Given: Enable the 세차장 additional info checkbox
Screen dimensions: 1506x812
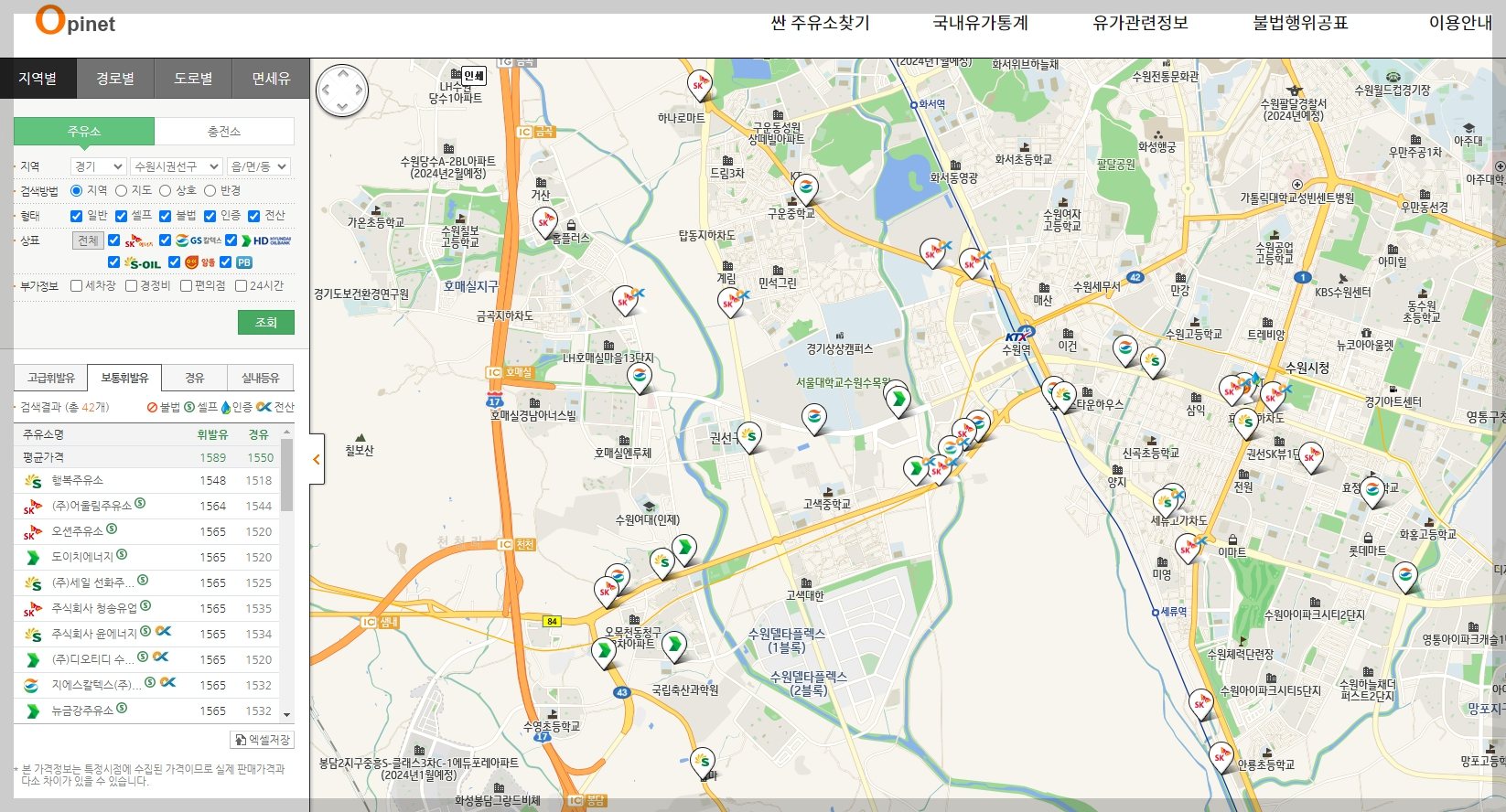Looking at the screenshot, I should coord(77,285).
